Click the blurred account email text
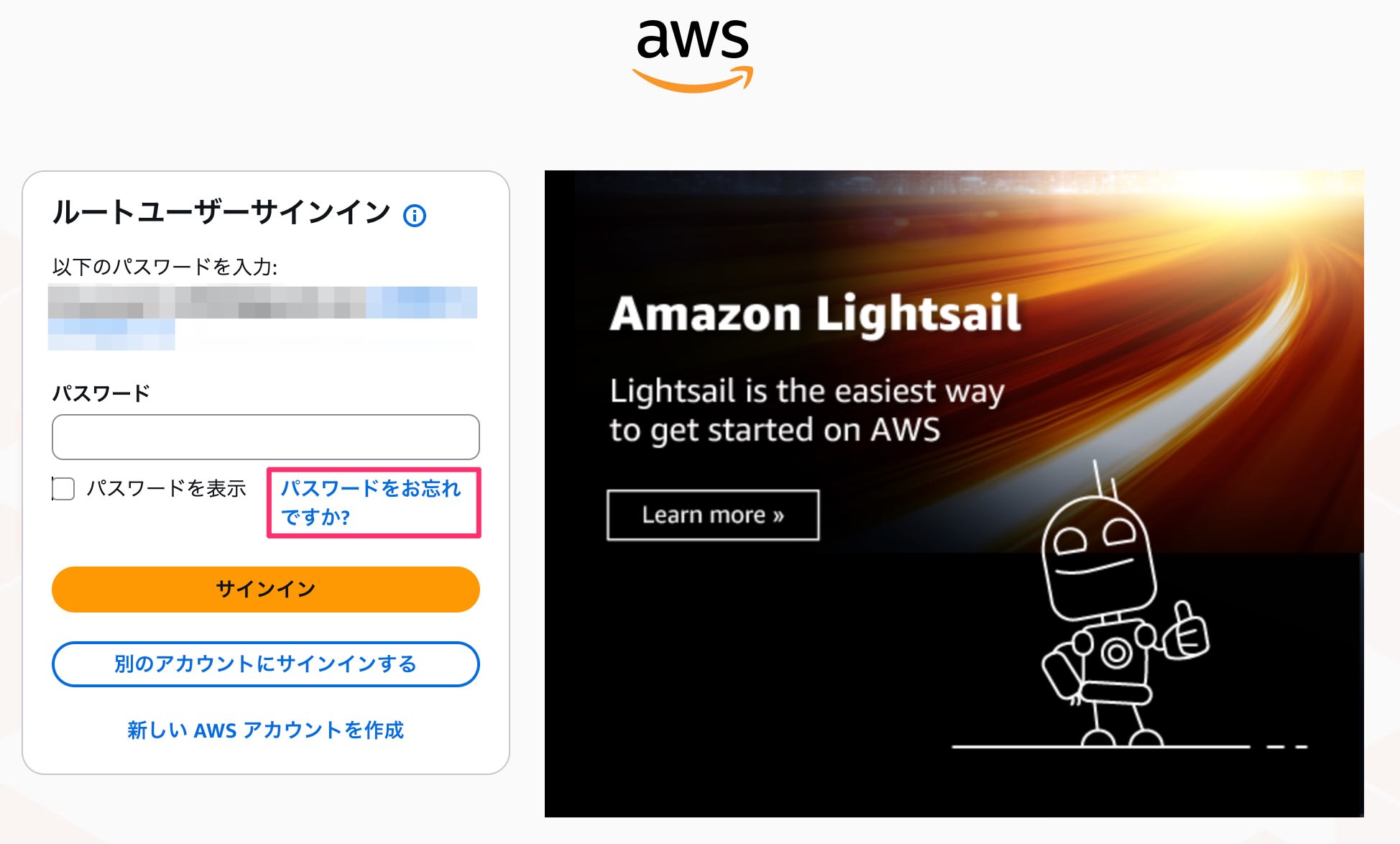This screenshot has width=1400, height=844. coord(262,317)
